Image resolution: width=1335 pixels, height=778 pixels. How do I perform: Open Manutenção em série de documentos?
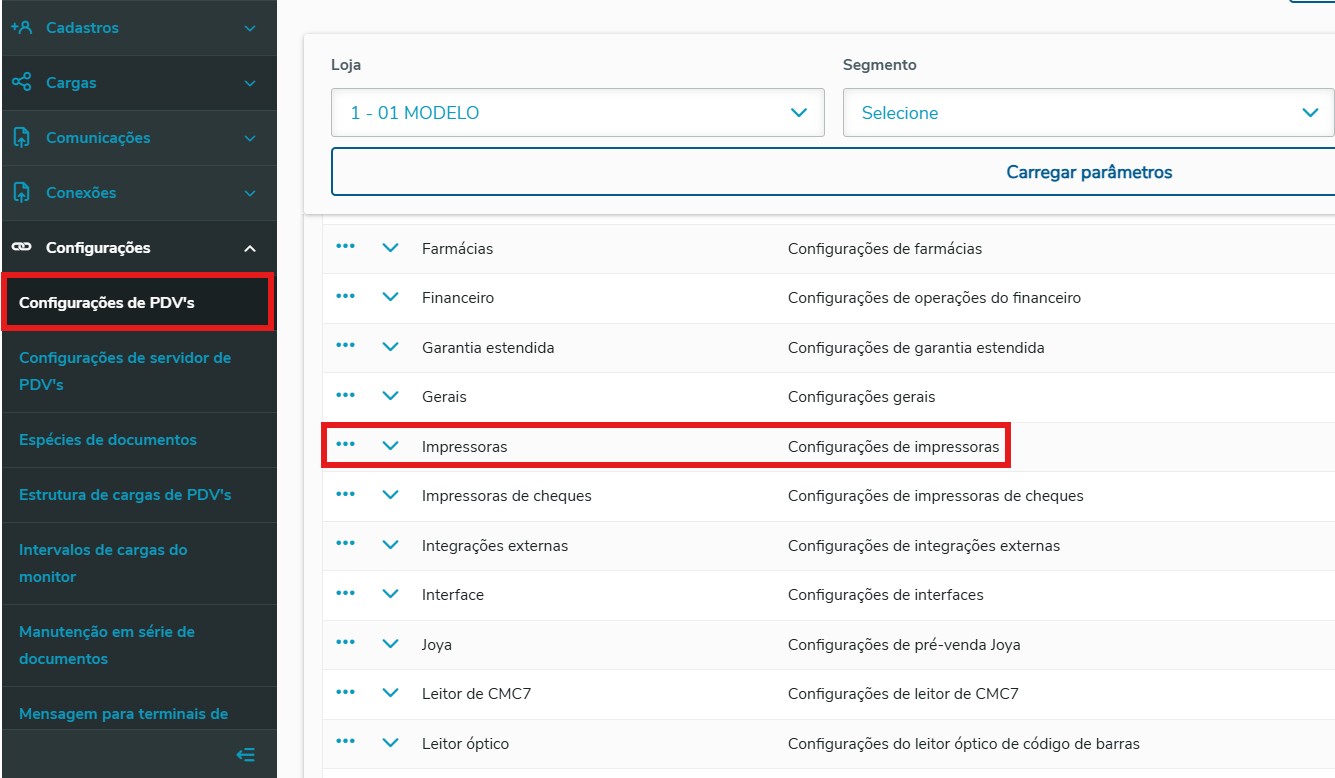pos(138,645)
